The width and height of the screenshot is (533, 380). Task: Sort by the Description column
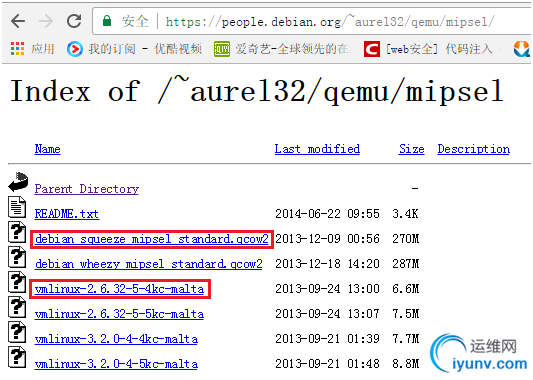pyautogui.click(x=474, y=149)
